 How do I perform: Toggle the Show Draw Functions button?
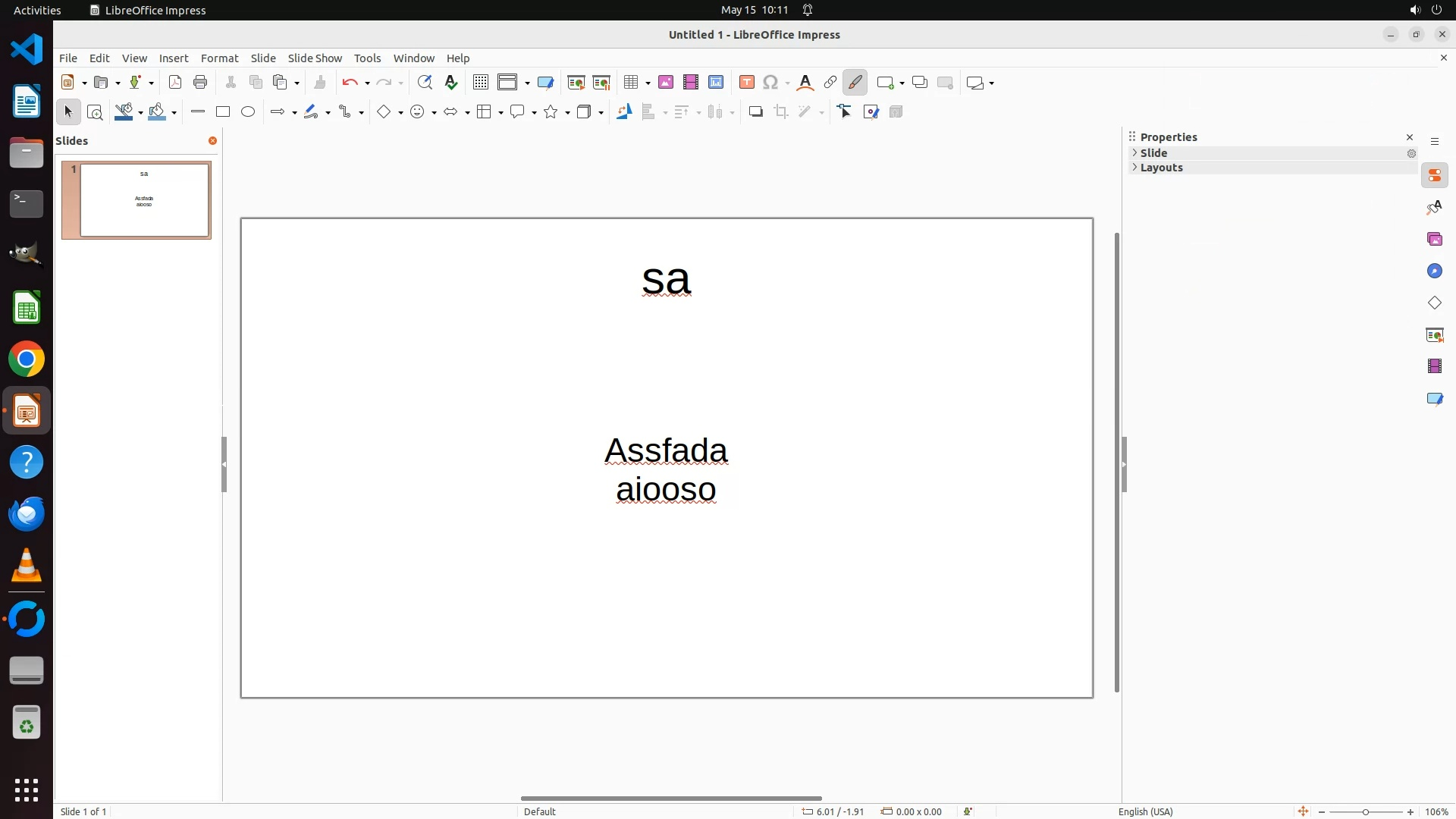855,83
